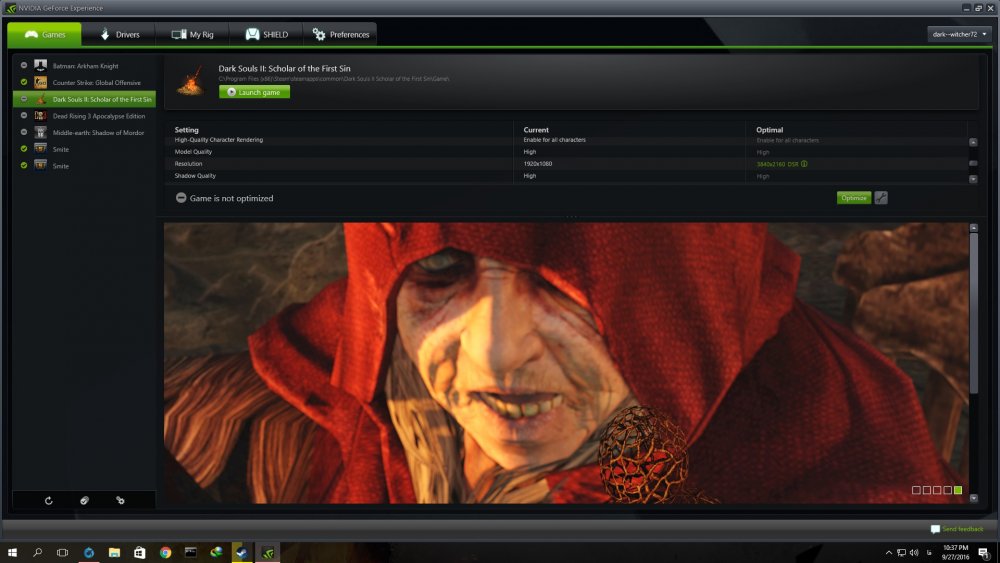Click the green-globe download manager taskbar icon
This screenshot has width=1000, height=563.
216,552
